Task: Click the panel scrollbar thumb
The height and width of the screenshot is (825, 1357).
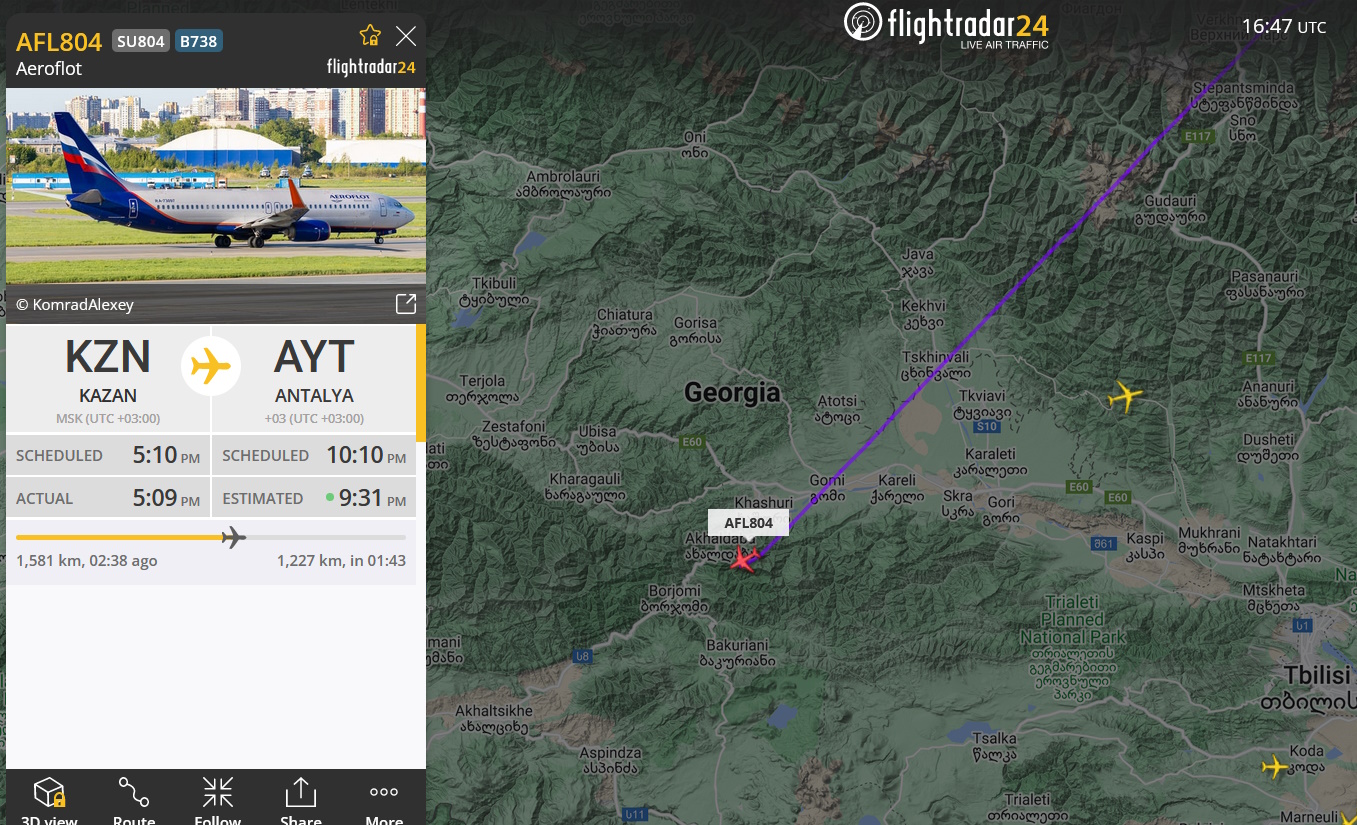Action: [x=421, y=383]
